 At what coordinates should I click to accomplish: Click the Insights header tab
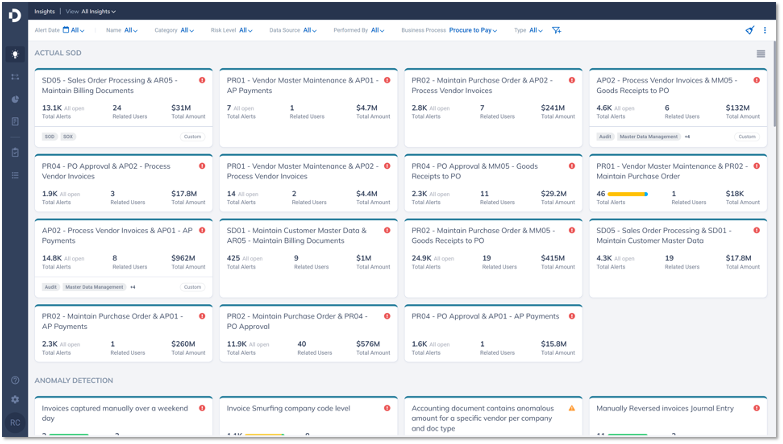point(44,11)
